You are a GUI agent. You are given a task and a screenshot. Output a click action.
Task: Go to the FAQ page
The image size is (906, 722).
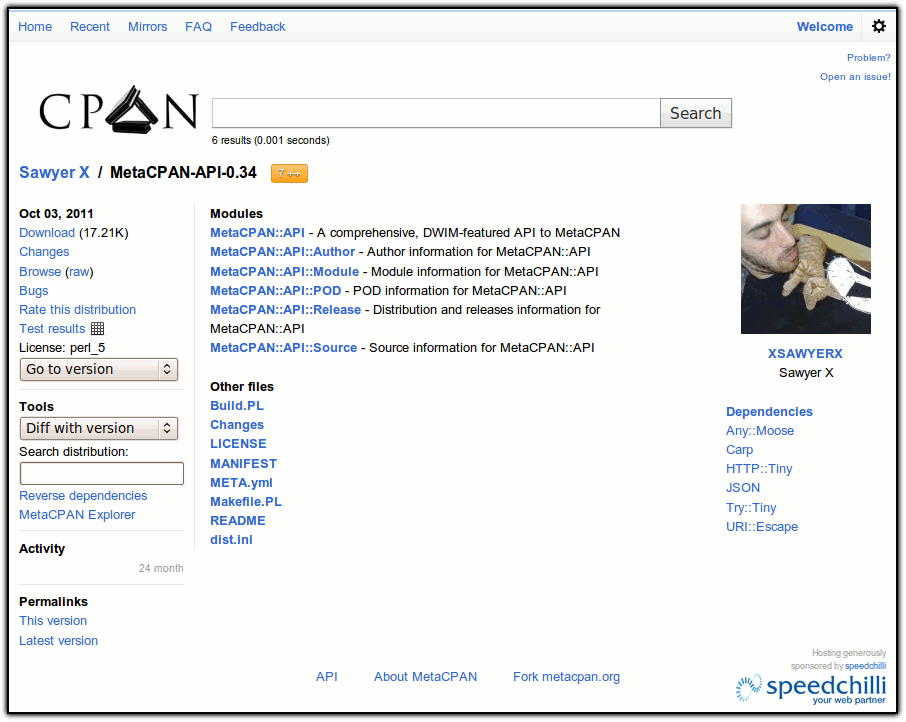click(198, 27)
